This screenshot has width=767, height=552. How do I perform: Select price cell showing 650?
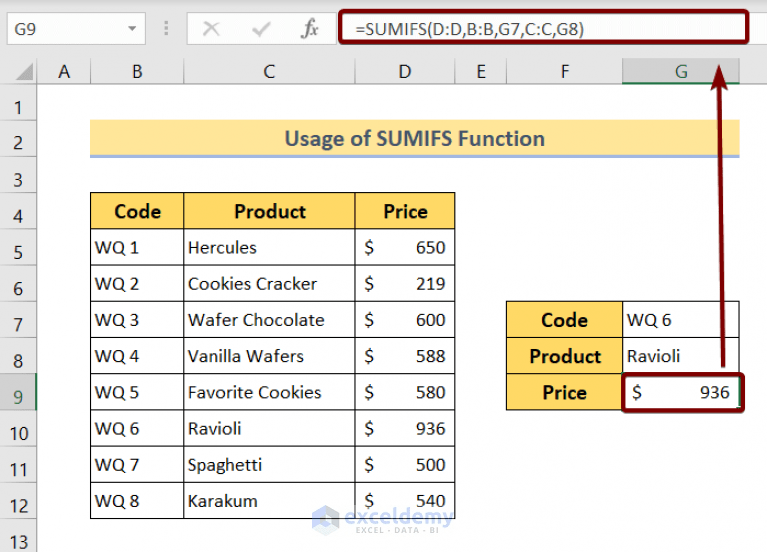coord(405,248)
